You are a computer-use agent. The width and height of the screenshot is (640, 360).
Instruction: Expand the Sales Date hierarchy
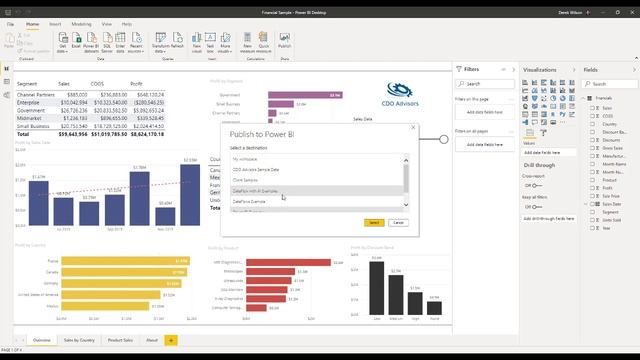pyautogui.click(x=586, y=204)
